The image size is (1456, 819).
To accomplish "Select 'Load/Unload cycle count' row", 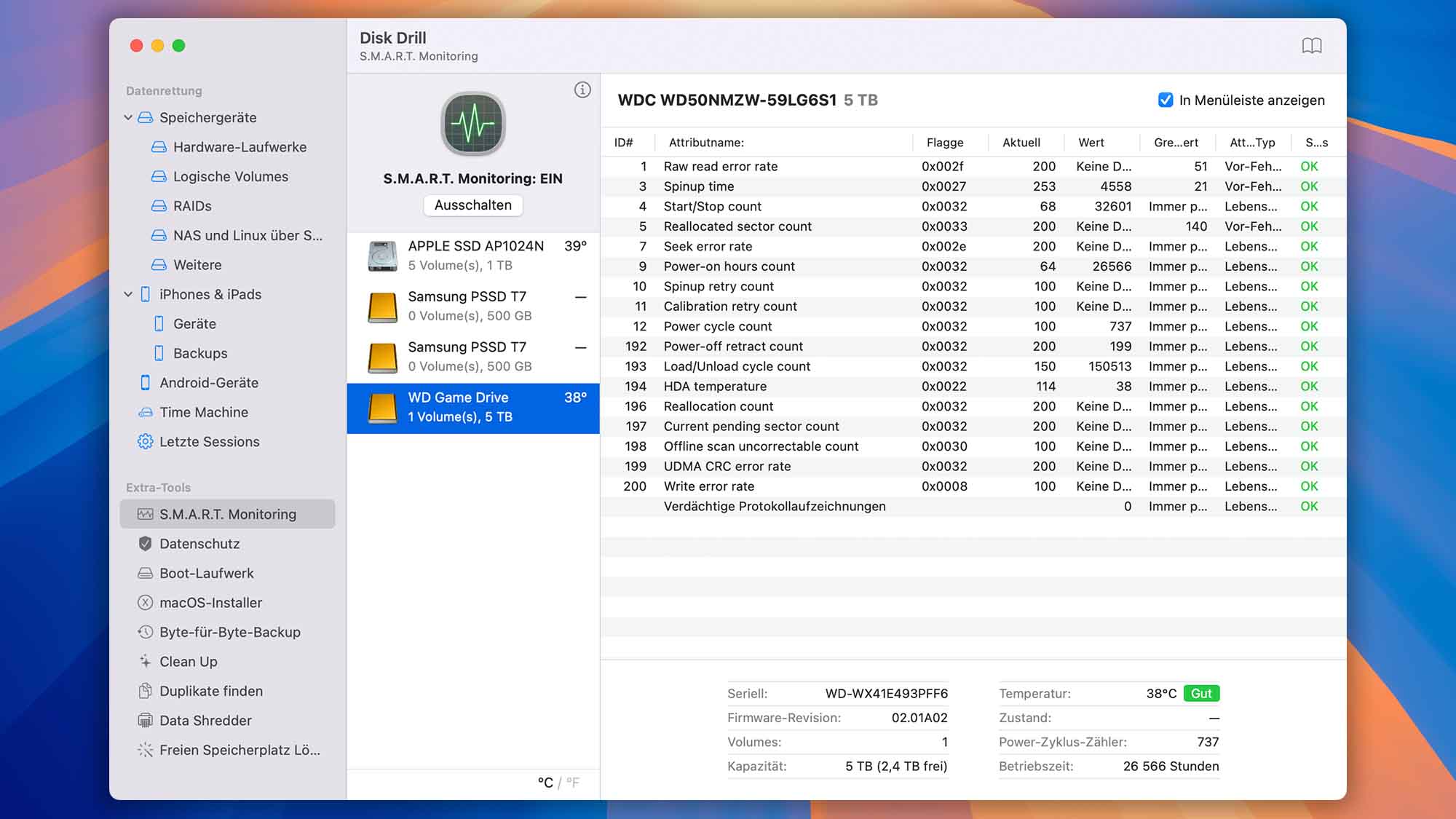I will 973,366.
